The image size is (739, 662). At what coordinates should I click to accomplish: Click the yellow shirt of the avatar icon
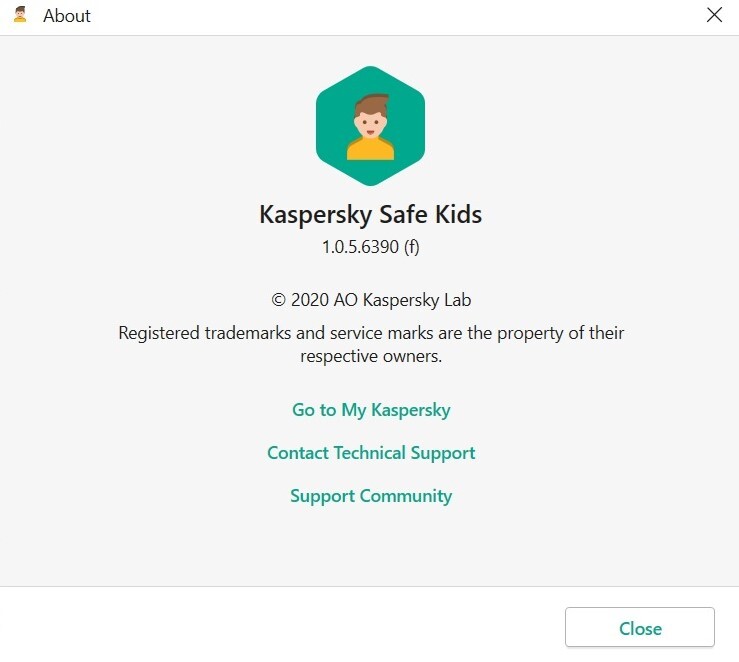[370, 148]
